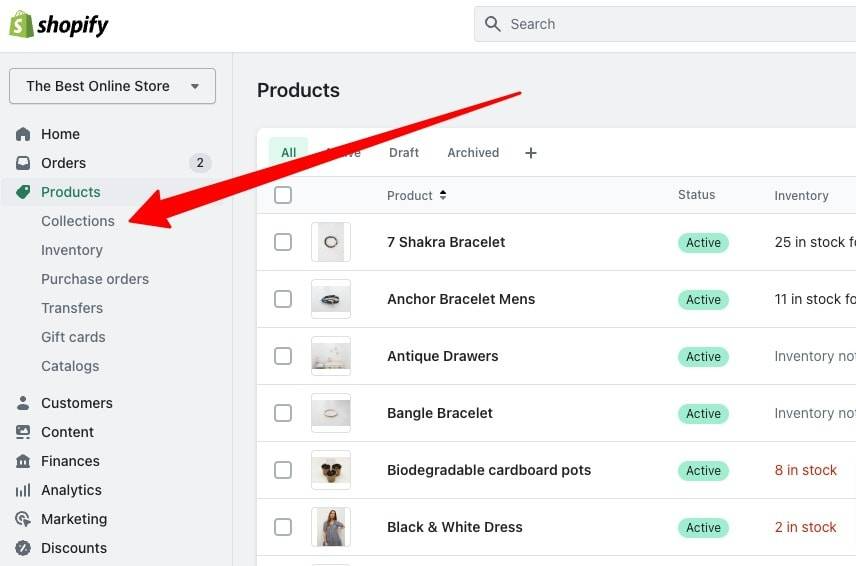The height and width of the screenshot is (566, 856).
Task: Click the Marketing target icon
Action: click(23, 519)
